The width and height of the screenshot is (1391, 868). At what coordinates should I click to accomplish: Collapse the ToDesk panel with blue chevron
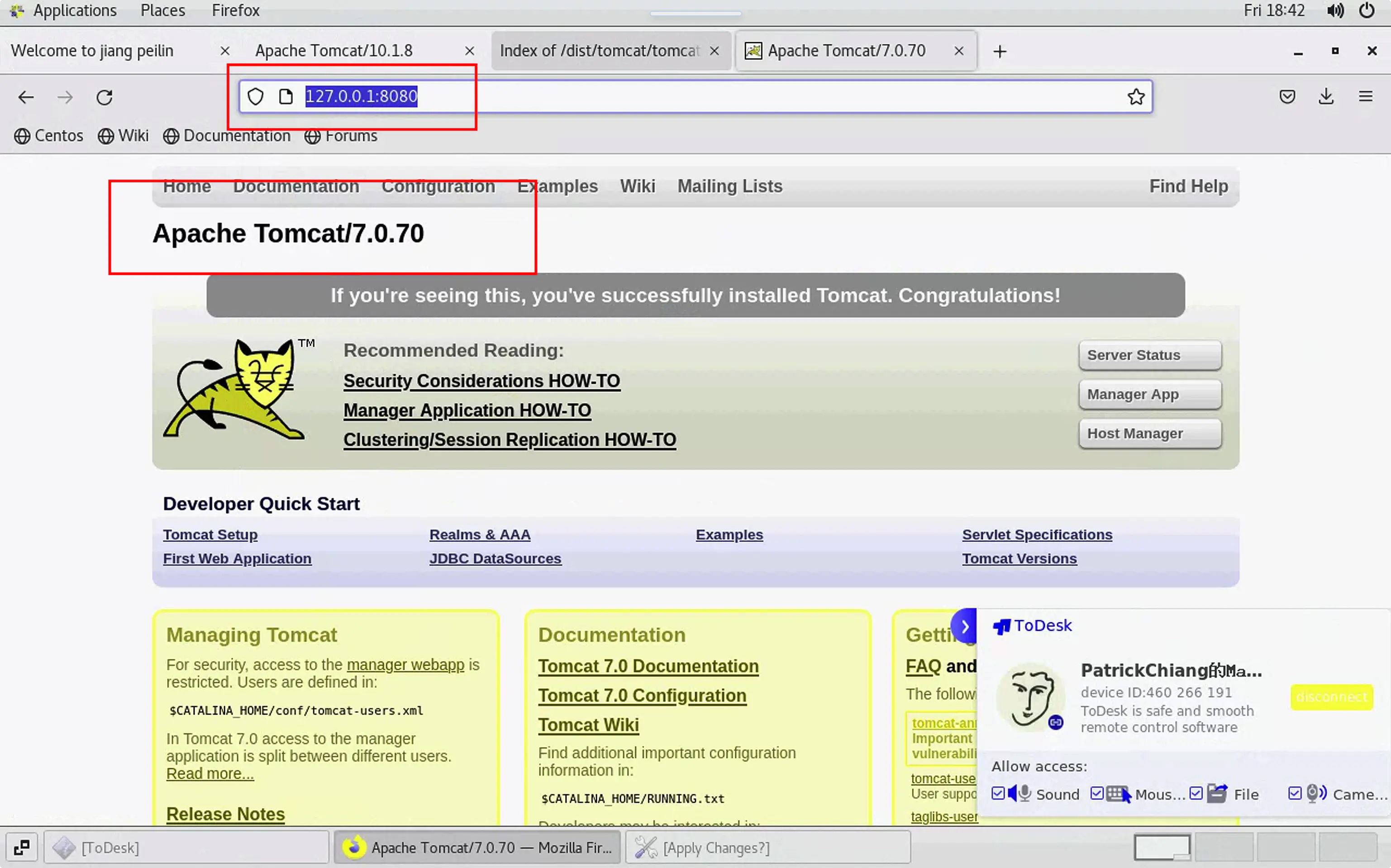click(965, 626)
